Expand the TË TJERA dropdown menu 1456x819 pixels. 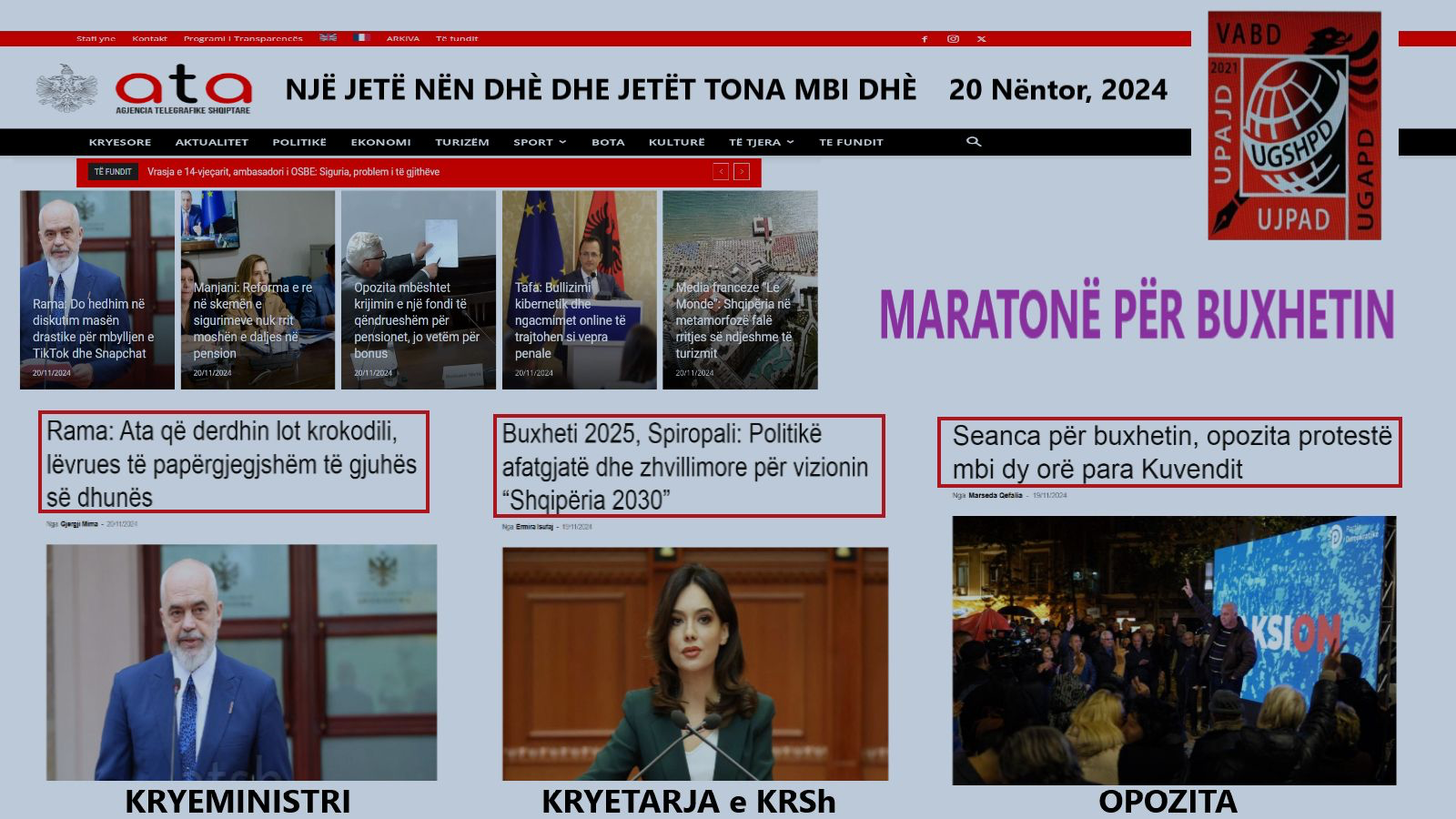(x=761, y=142)
